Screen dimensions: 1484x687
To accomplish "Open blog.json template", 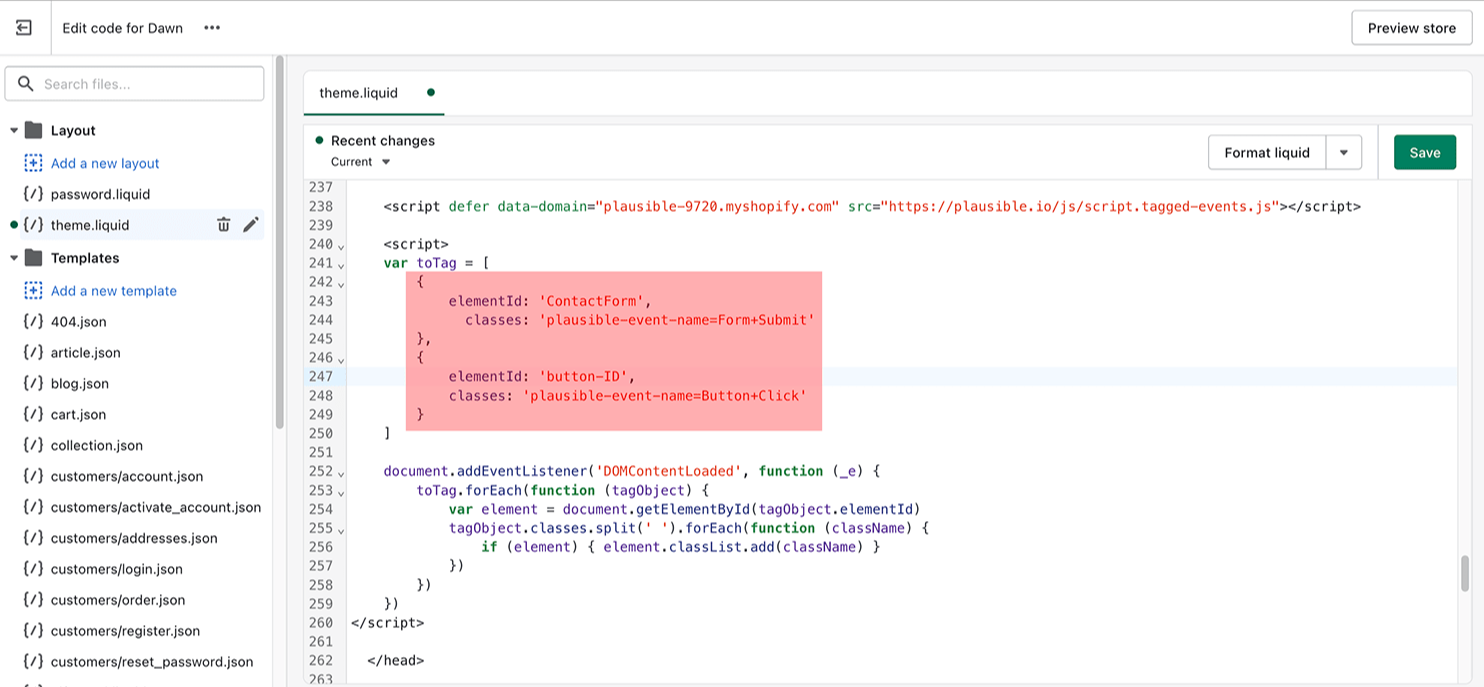I will pos(80,384).
